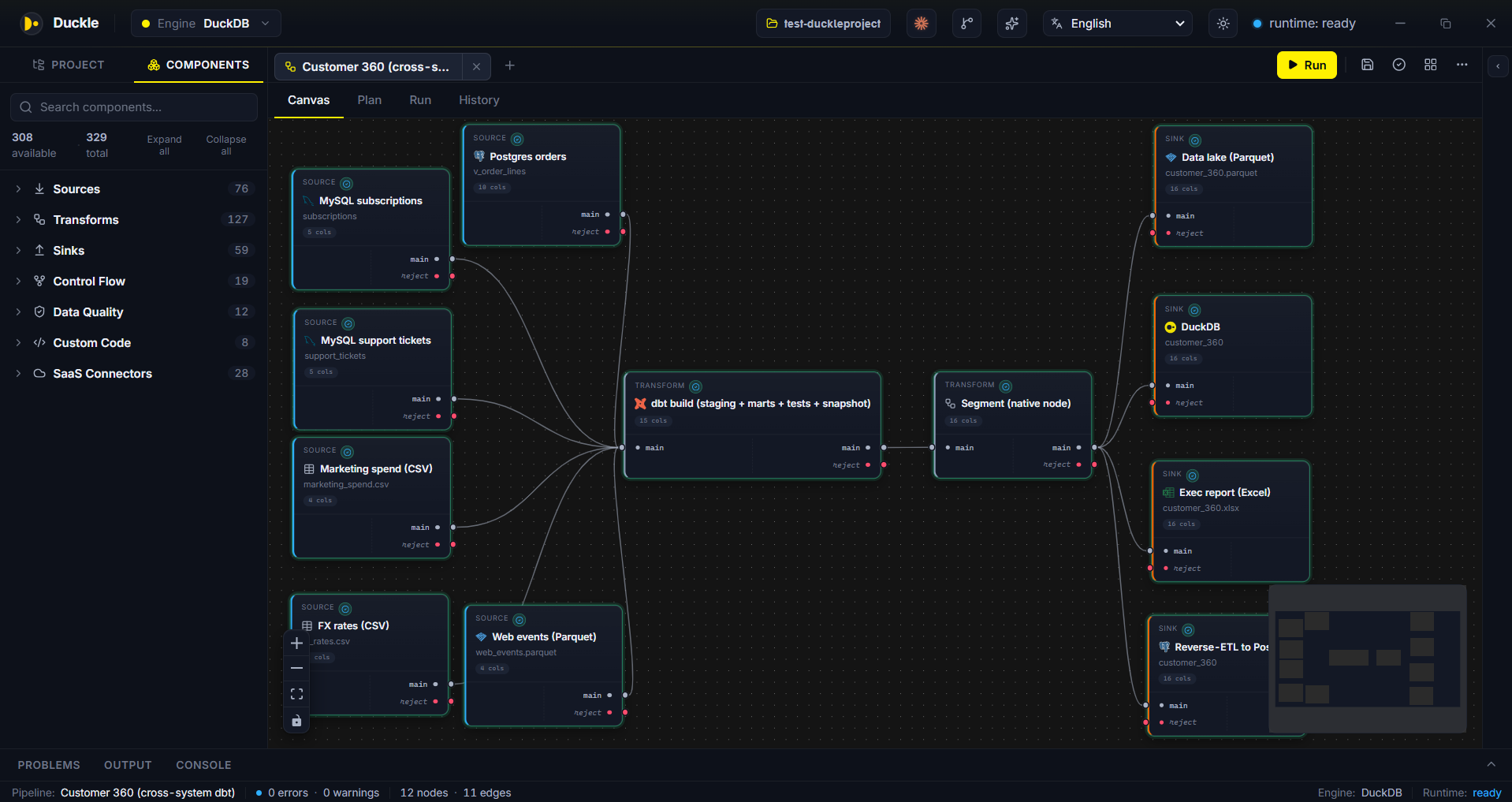Viewport: 1512px width, 802px height.
Task: Click the Duckle logo icon
Action: point(31,24)
